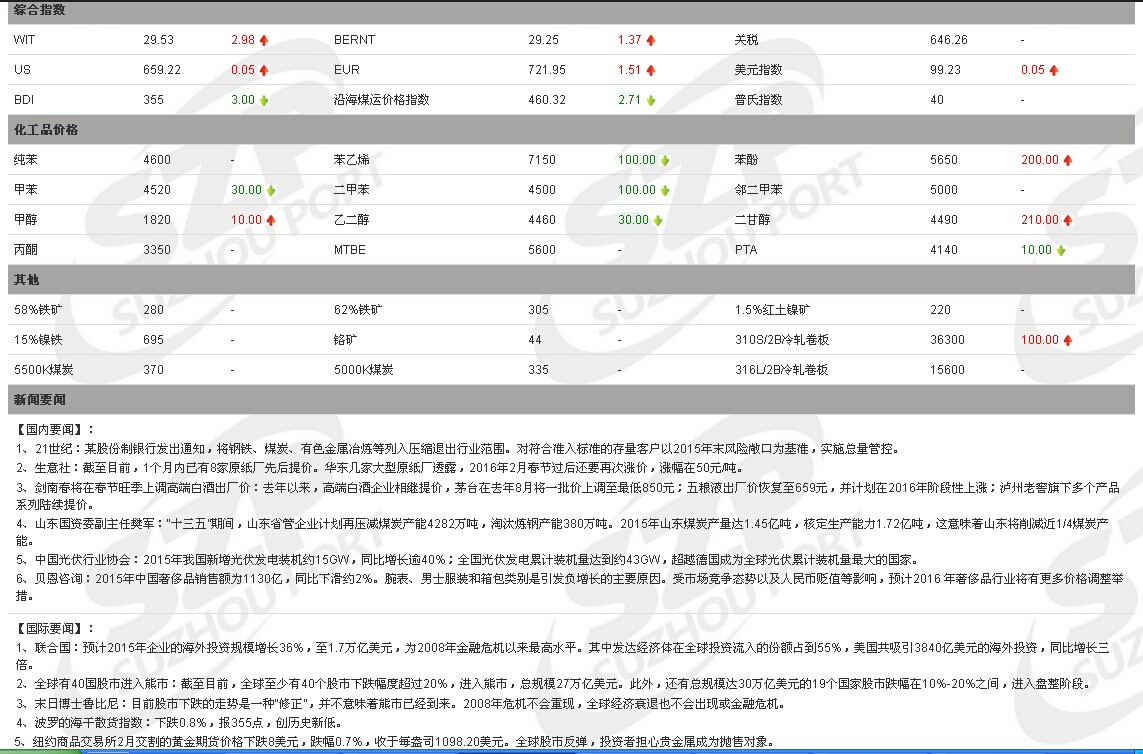Click the 全球有40国股市进入熊市 news item

tap(554, 684)
